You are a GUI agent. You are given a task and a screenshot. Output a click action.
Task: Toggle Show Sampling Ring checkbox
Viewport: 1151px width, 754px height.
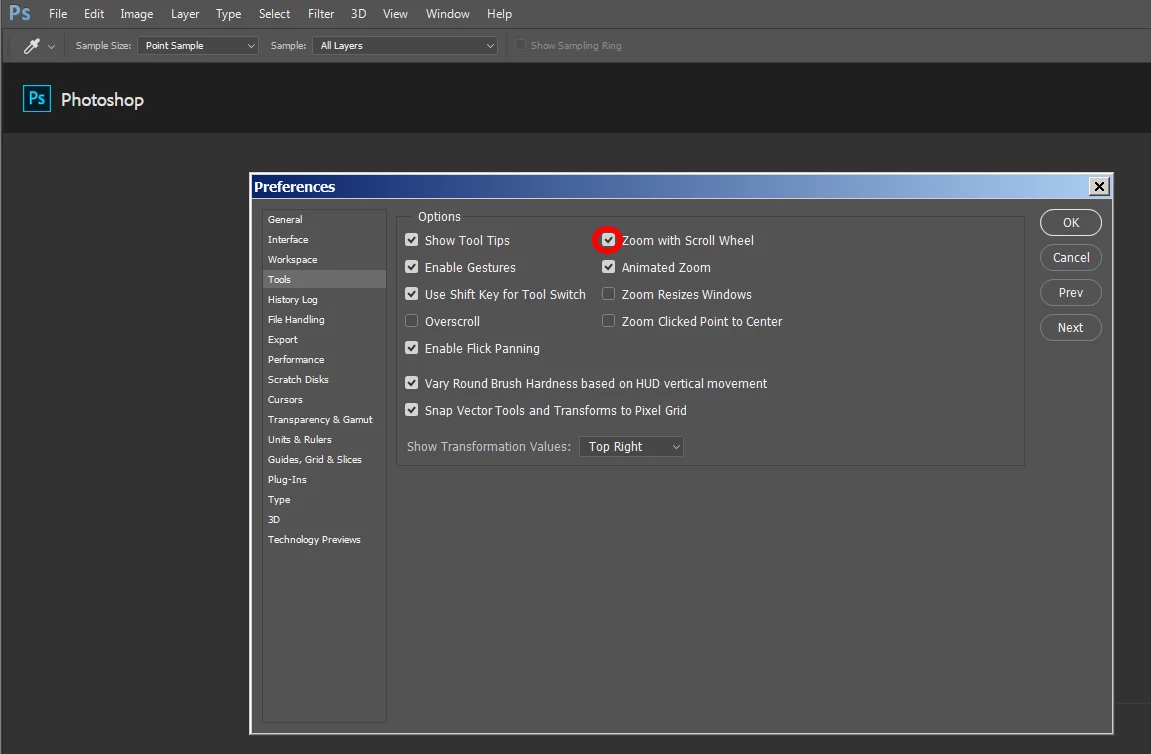click(x=520, y=45)
